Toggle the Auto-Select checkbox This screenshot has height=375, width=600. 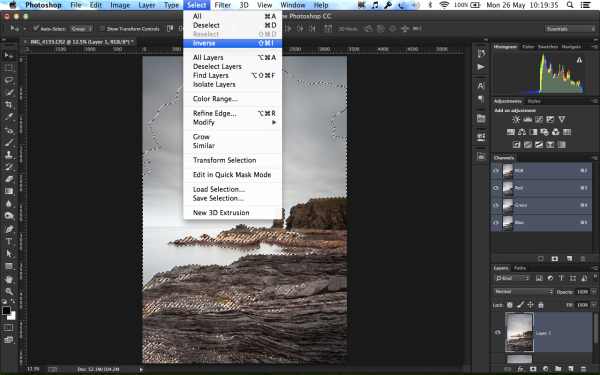[x=36, y=28]
